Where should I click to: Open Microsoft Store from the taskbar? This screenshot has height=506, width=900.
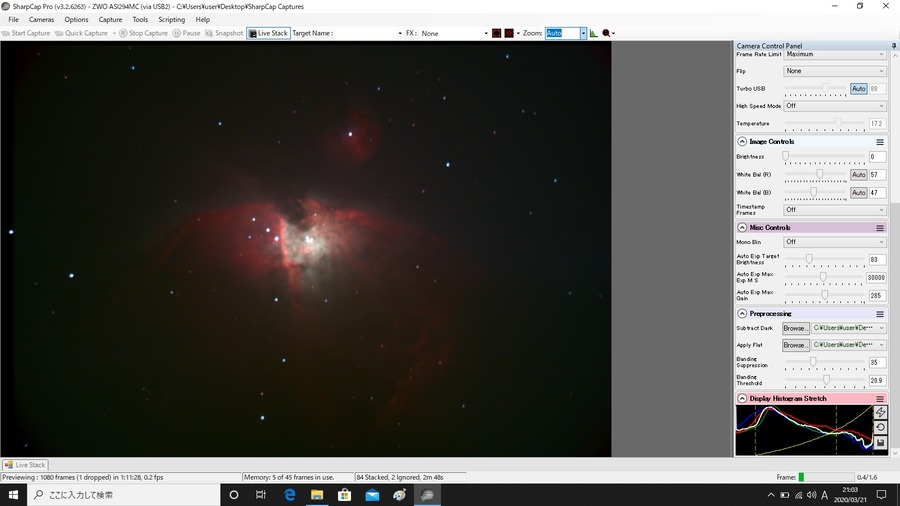tap(344, 495)
